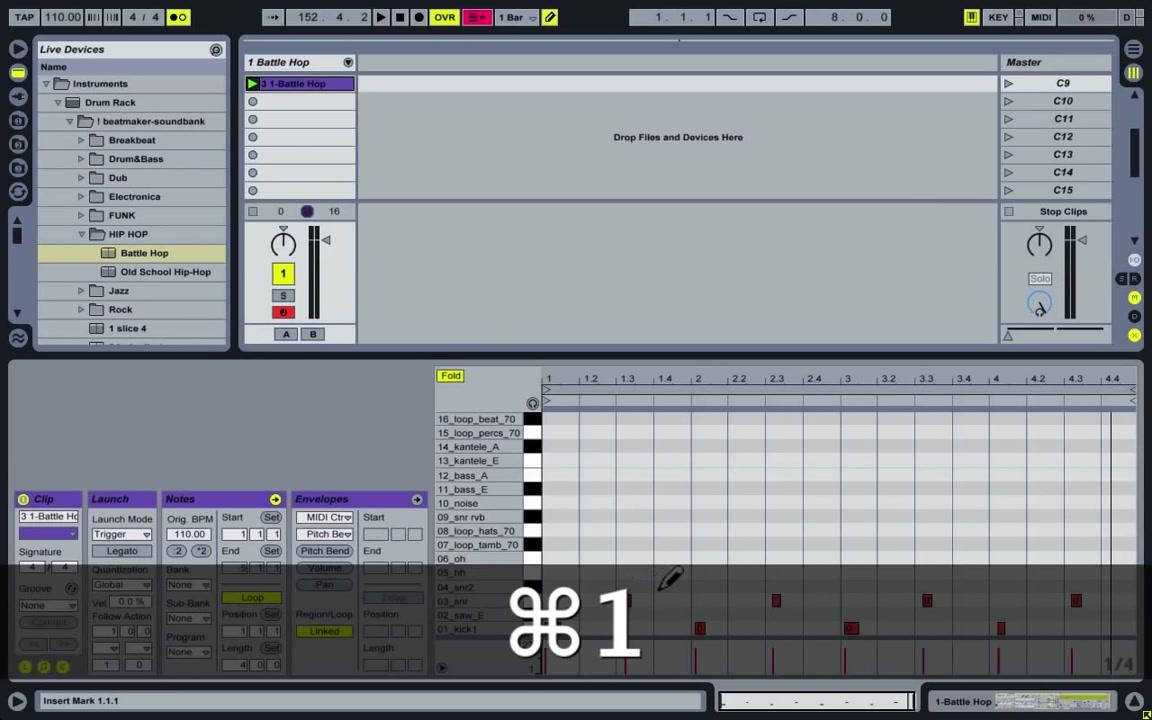This screenshot has height=720, width=1152.
Task: Enable Legato in the Launch panel
Action: [x=122, y=551]
